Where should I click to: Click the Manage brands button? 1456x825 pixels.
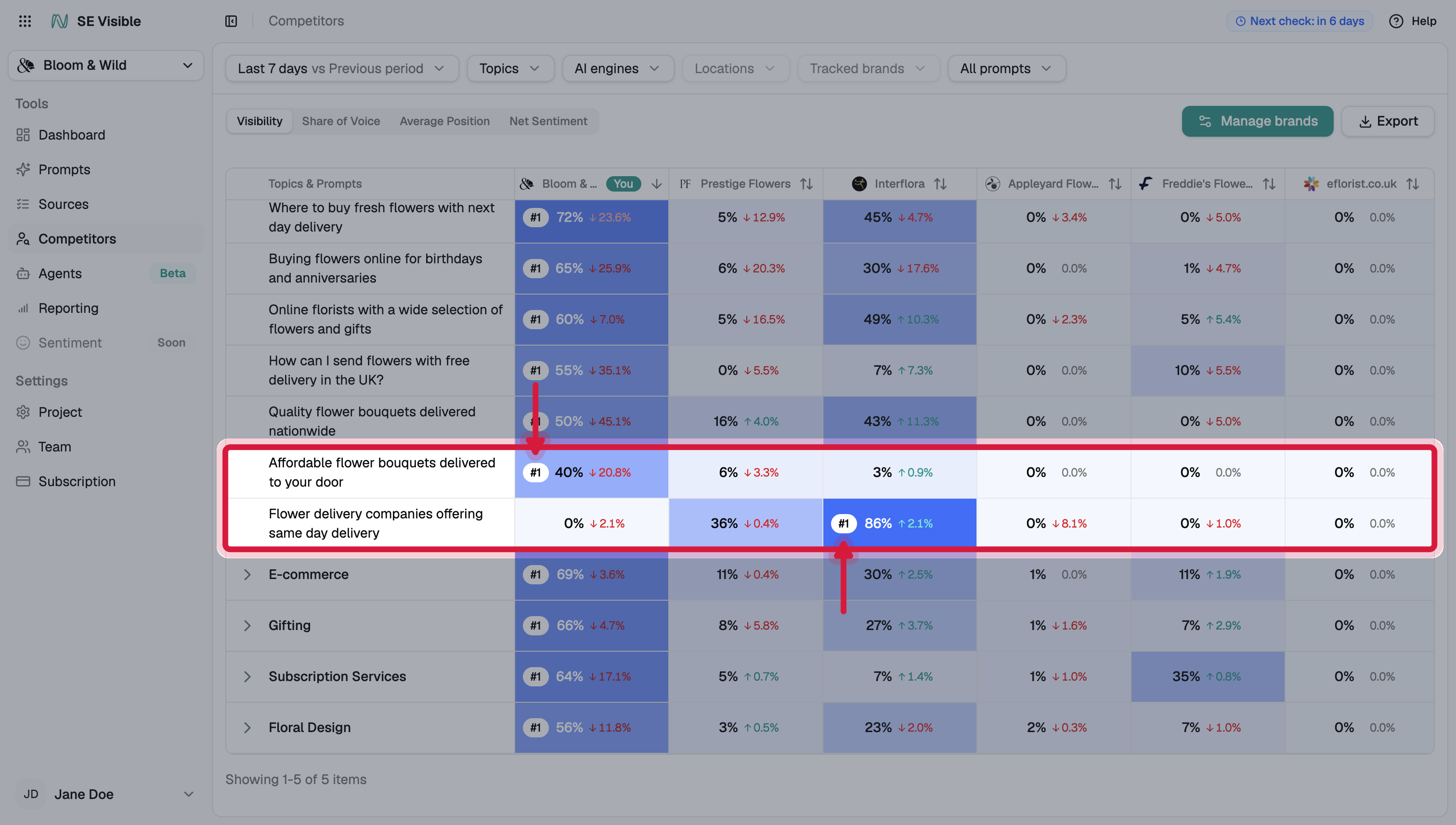pyautogui.click(x=1257, y=121)
